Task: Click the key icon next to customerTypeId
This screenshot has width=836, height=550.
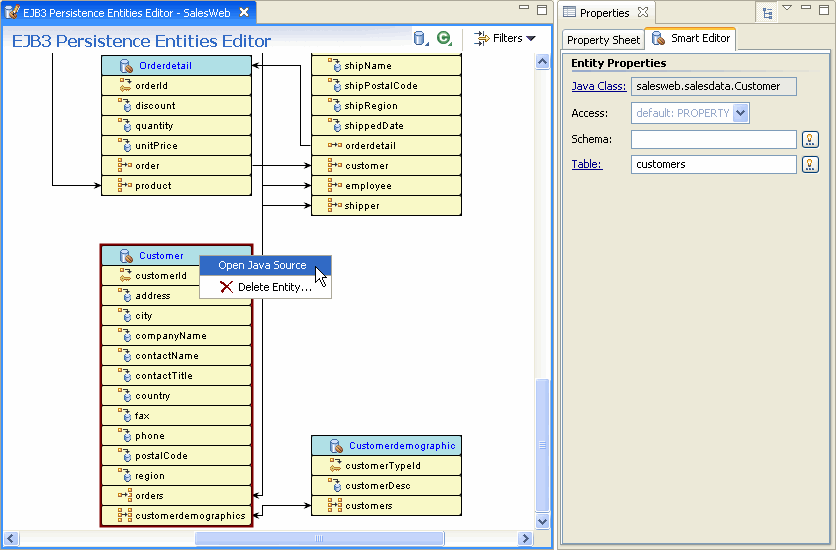Action: click(x=335, y=465)
